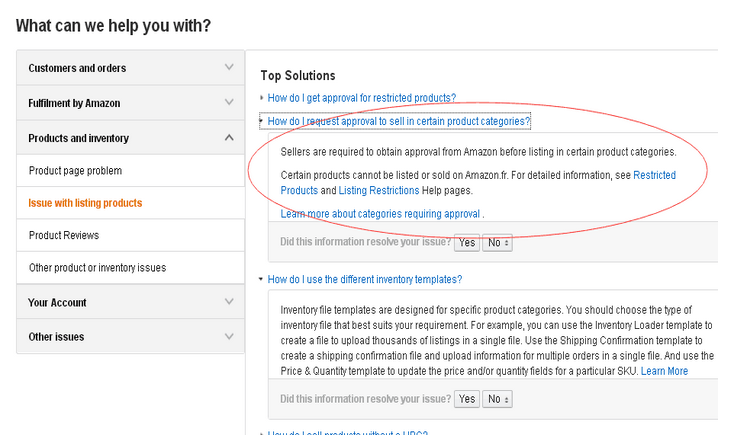Expand the Fulfilment by Amazon chevron
This screenshot has width=750, height=444.
click(229, 103)
